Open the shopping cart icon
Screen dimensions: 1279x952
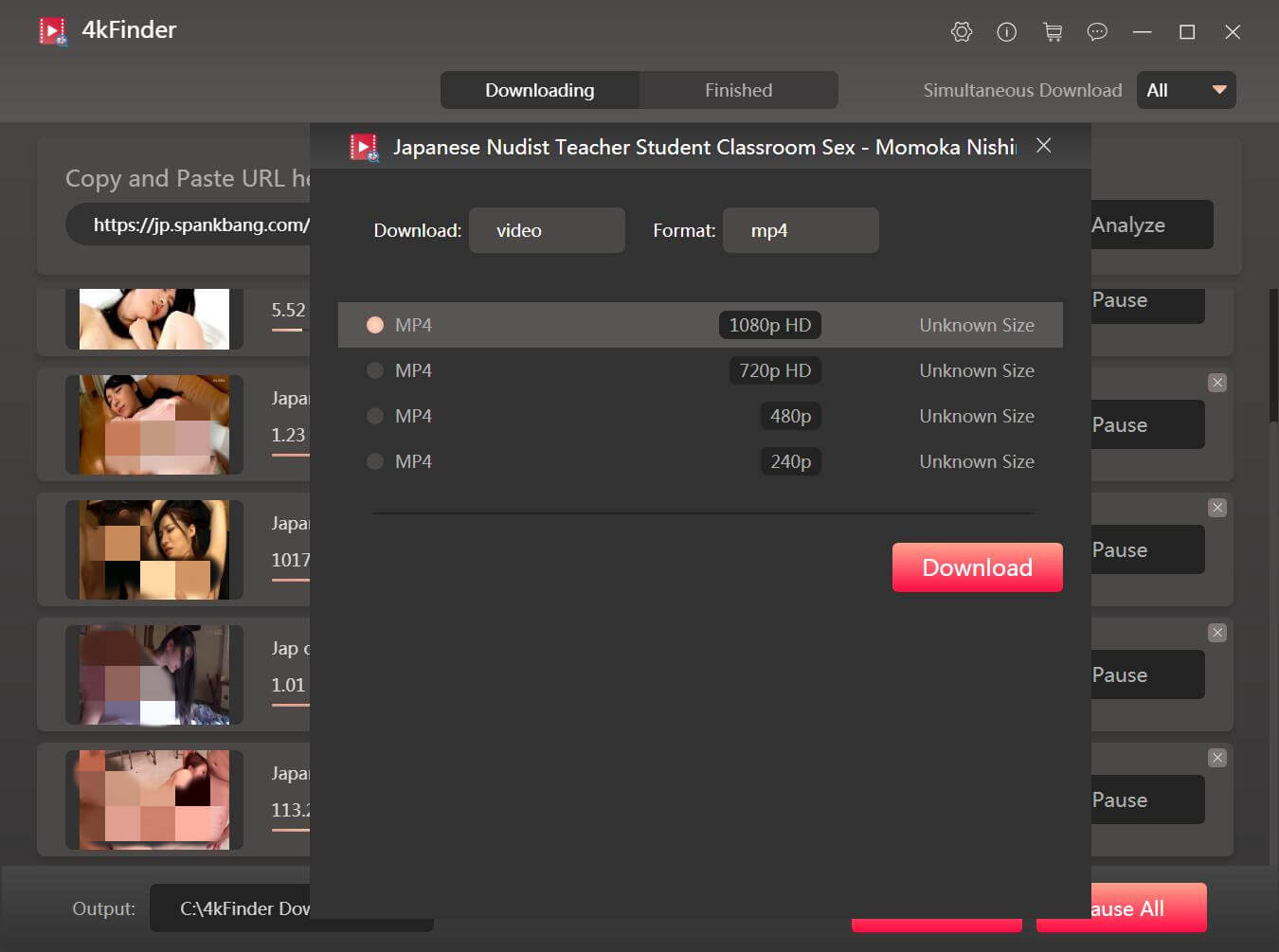pyautogui.click(x=1052, y=32)
